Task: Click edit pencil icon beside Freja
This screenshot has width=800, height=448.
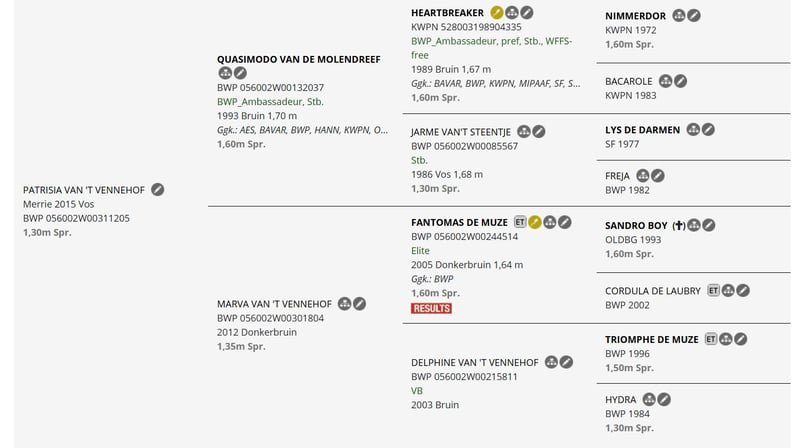Action: [x=658, y=176]
